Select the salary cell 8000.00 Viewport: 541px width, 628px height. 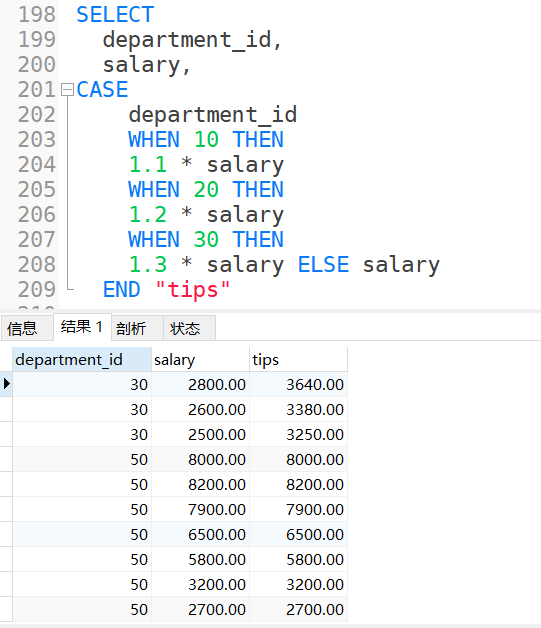click(200, 459)
